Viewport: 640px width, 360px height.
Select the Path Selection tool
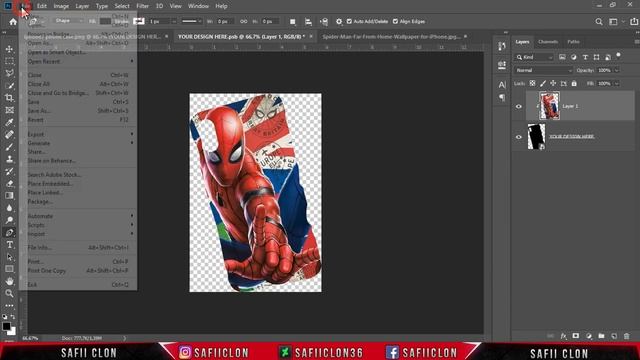9,257
